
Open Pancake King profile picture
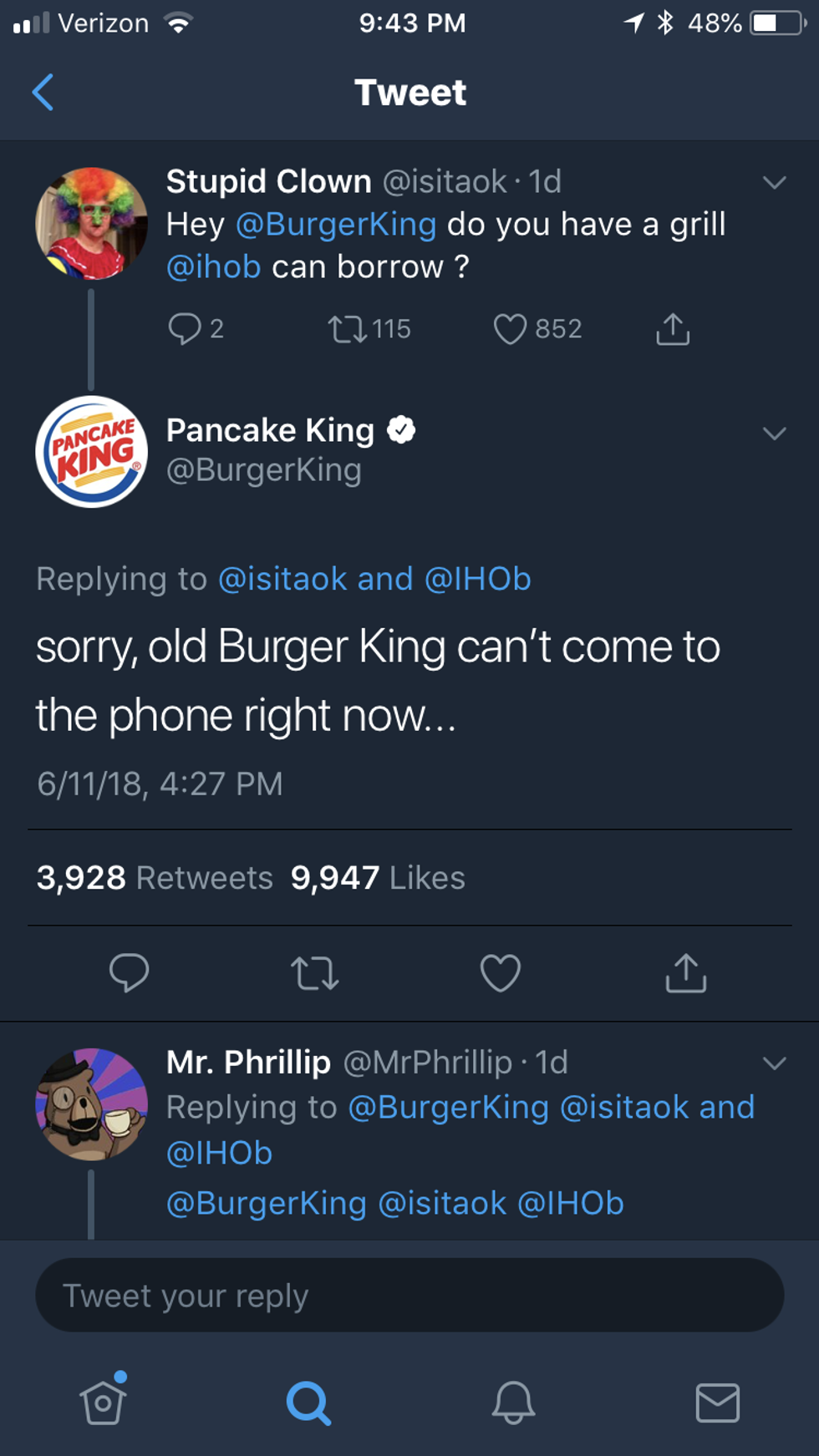tap(92, 452)
